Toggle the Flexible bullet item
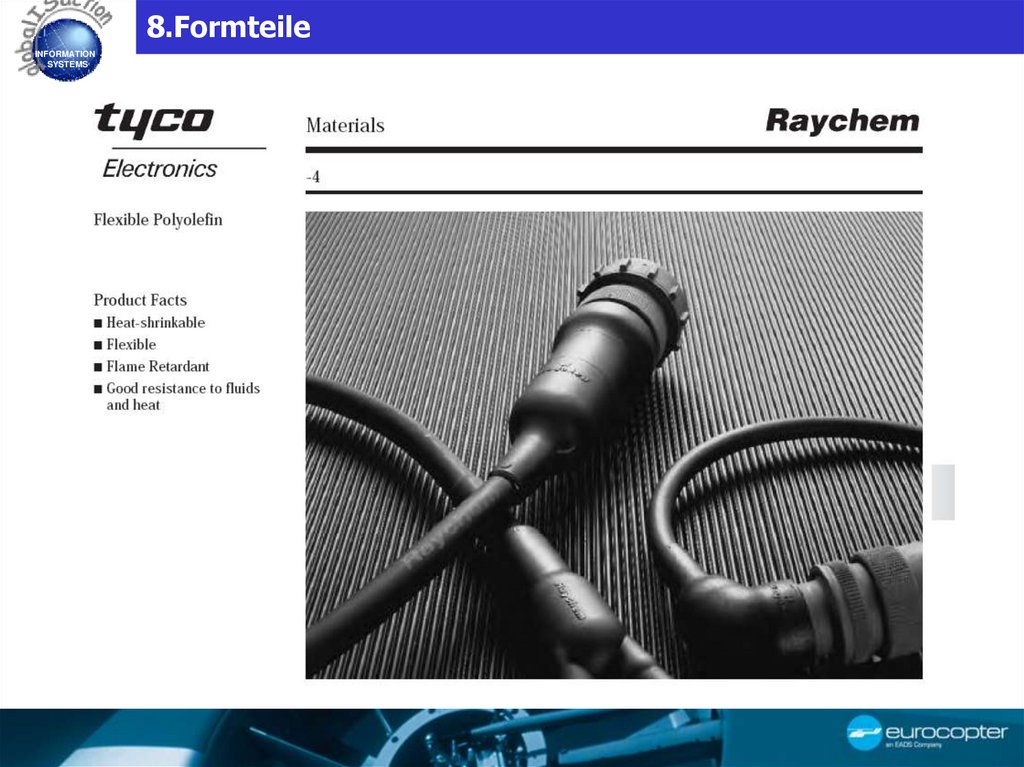Image resolution: width=1024 pixels, height=767 pixels. [x=130, y=344]
